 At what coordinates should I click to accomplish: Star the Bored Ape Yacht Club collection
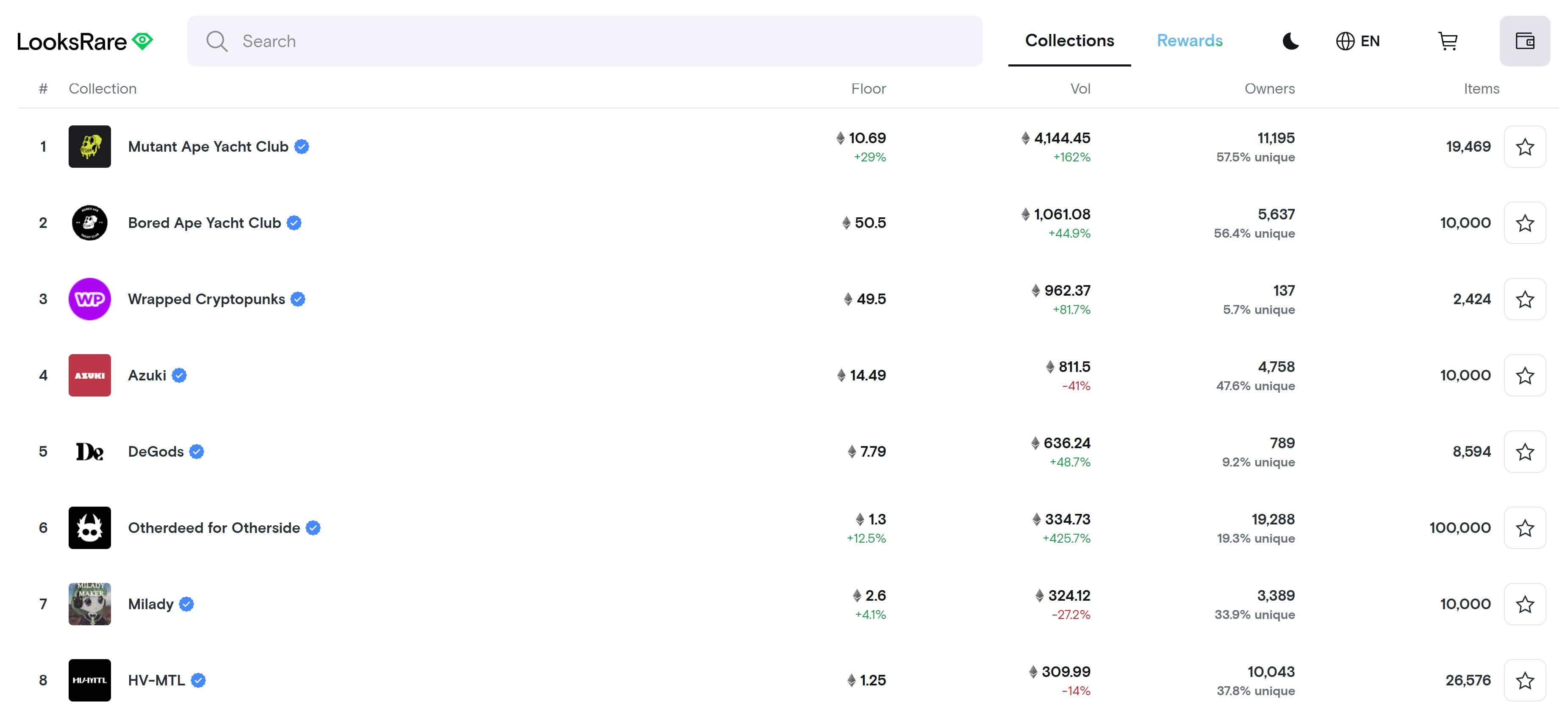(x=1525, y=223)
